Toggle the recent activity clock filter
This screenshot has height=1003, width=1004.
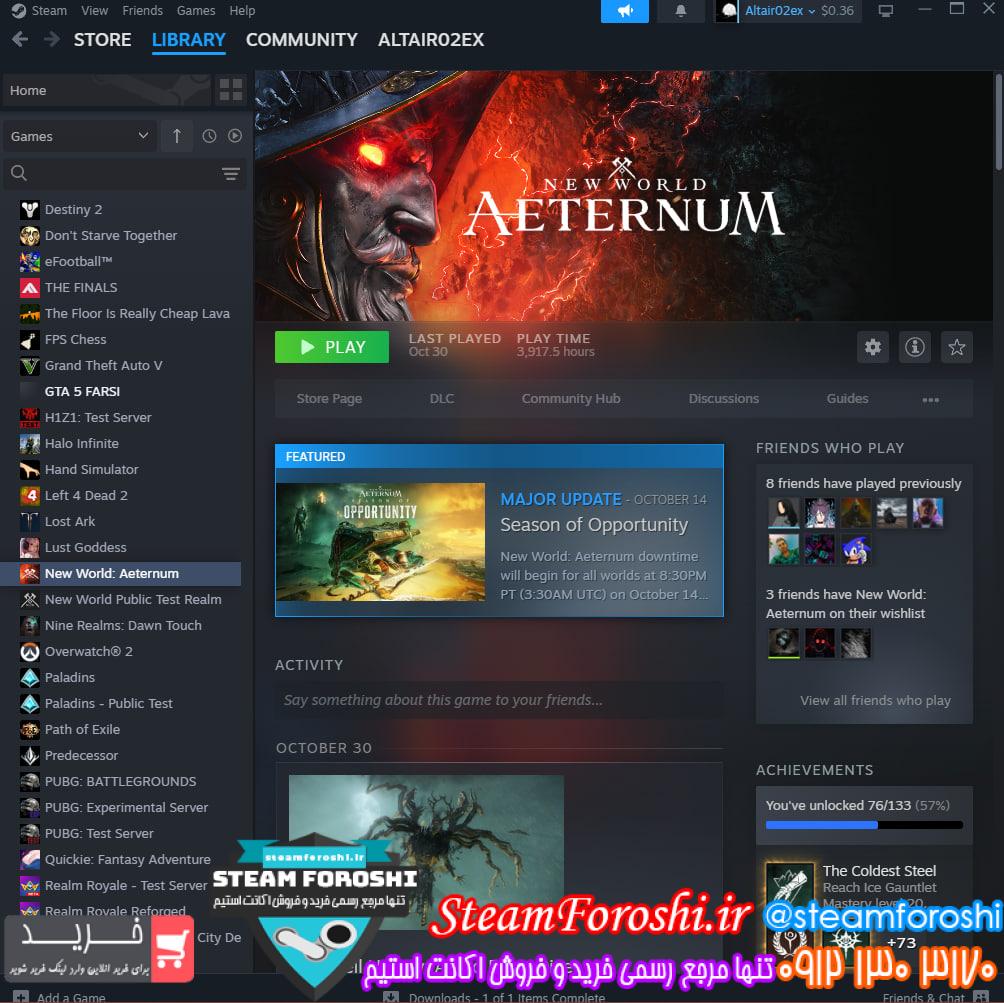[209, 136]
